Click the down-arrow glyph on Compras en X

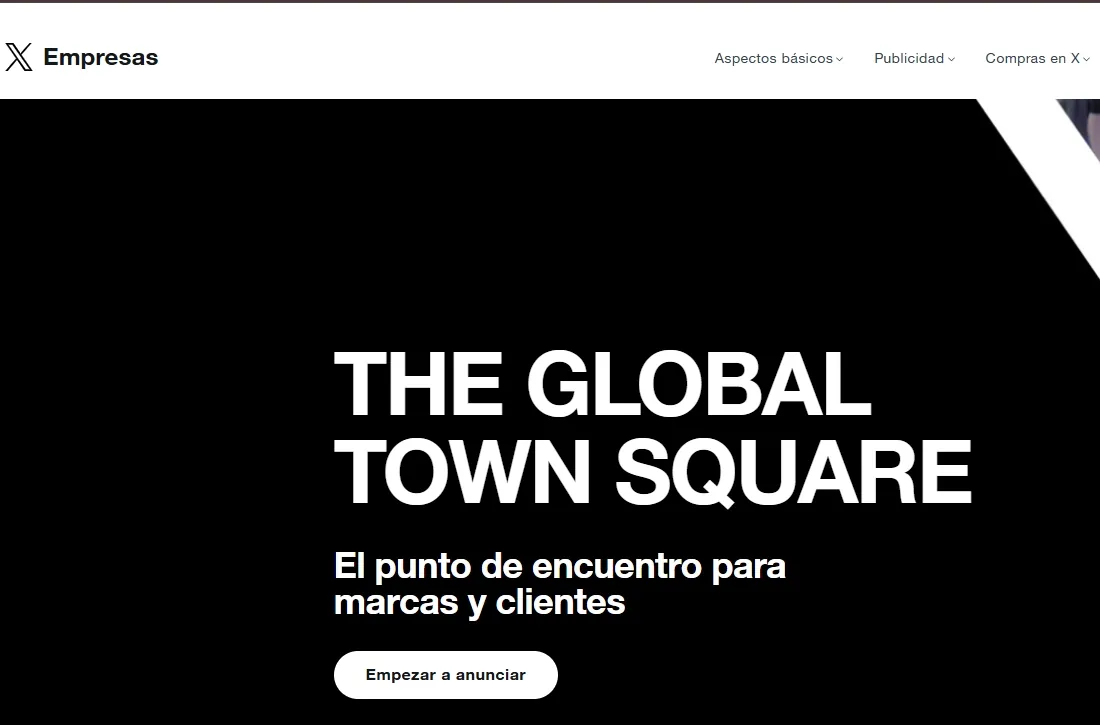[x=1087, y=59]
